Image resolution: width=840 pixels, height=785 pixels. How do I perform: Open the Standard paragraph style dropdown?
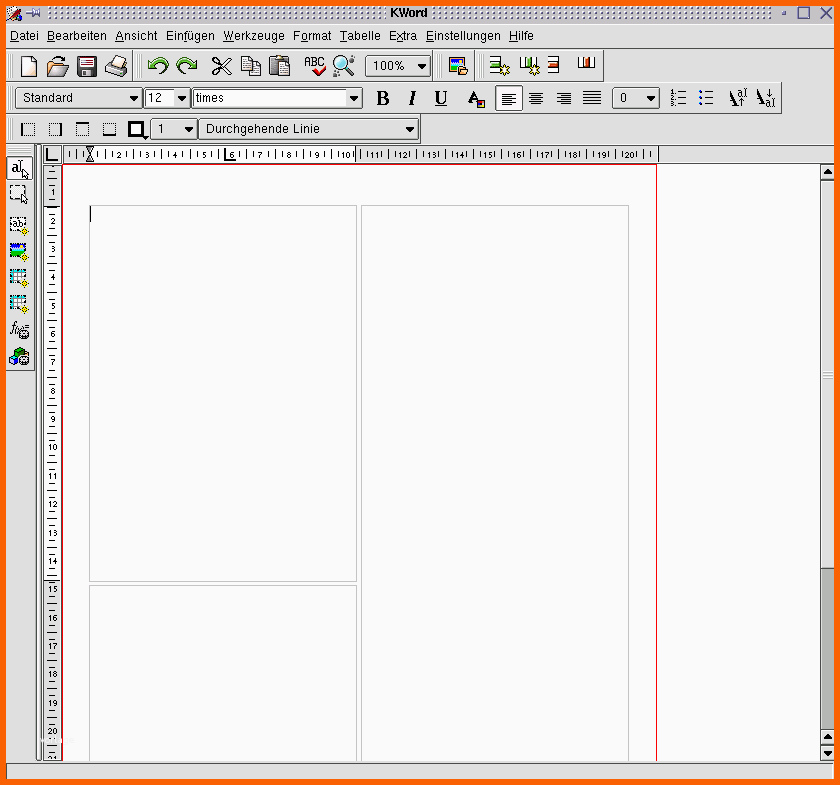(x=79, y=98)
